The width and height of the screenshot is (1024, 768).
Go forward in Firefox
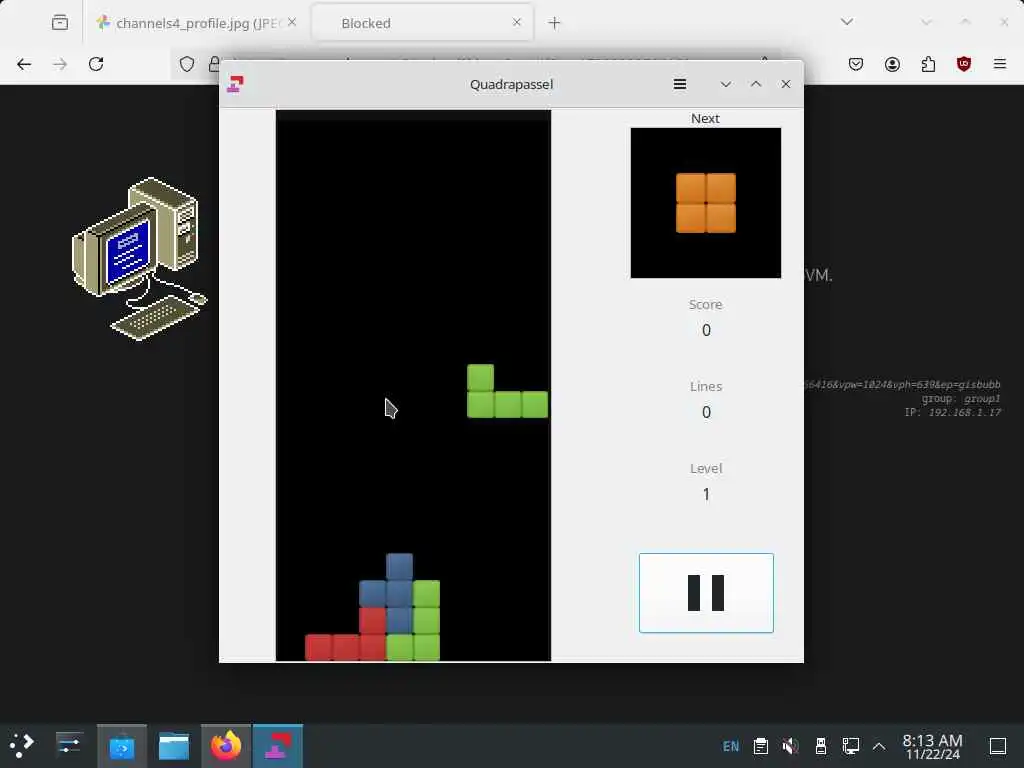click(x=60, y=64)
